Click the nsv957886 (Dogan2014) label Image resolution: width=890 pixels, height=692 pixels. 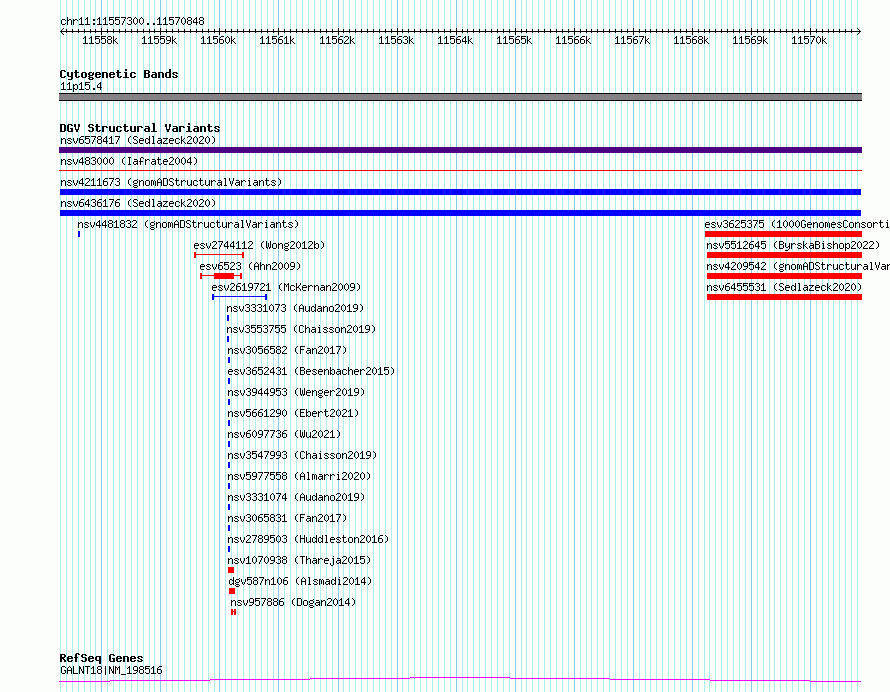(293, 602)
